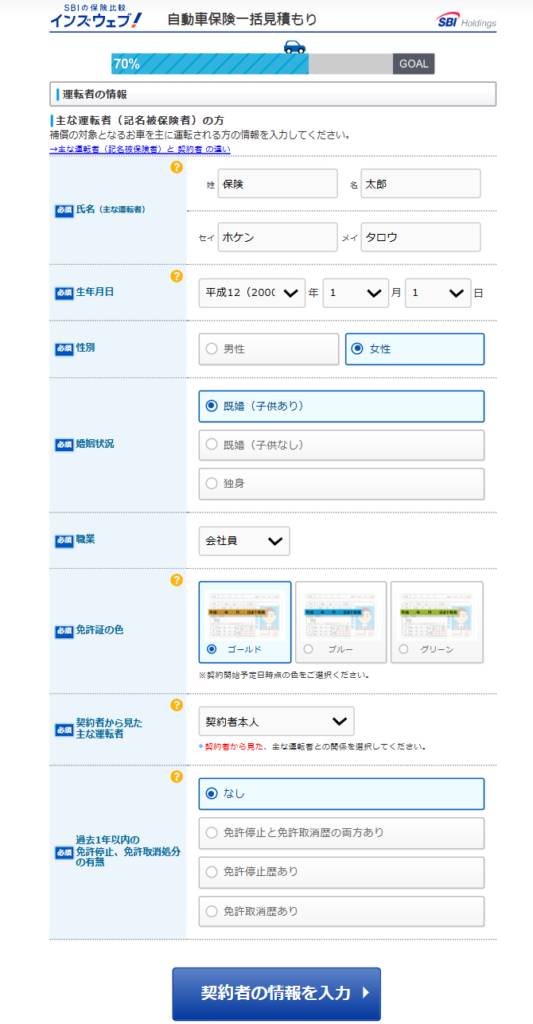Select the green license card image
The image size is (533, 1024).
point(437,616)
